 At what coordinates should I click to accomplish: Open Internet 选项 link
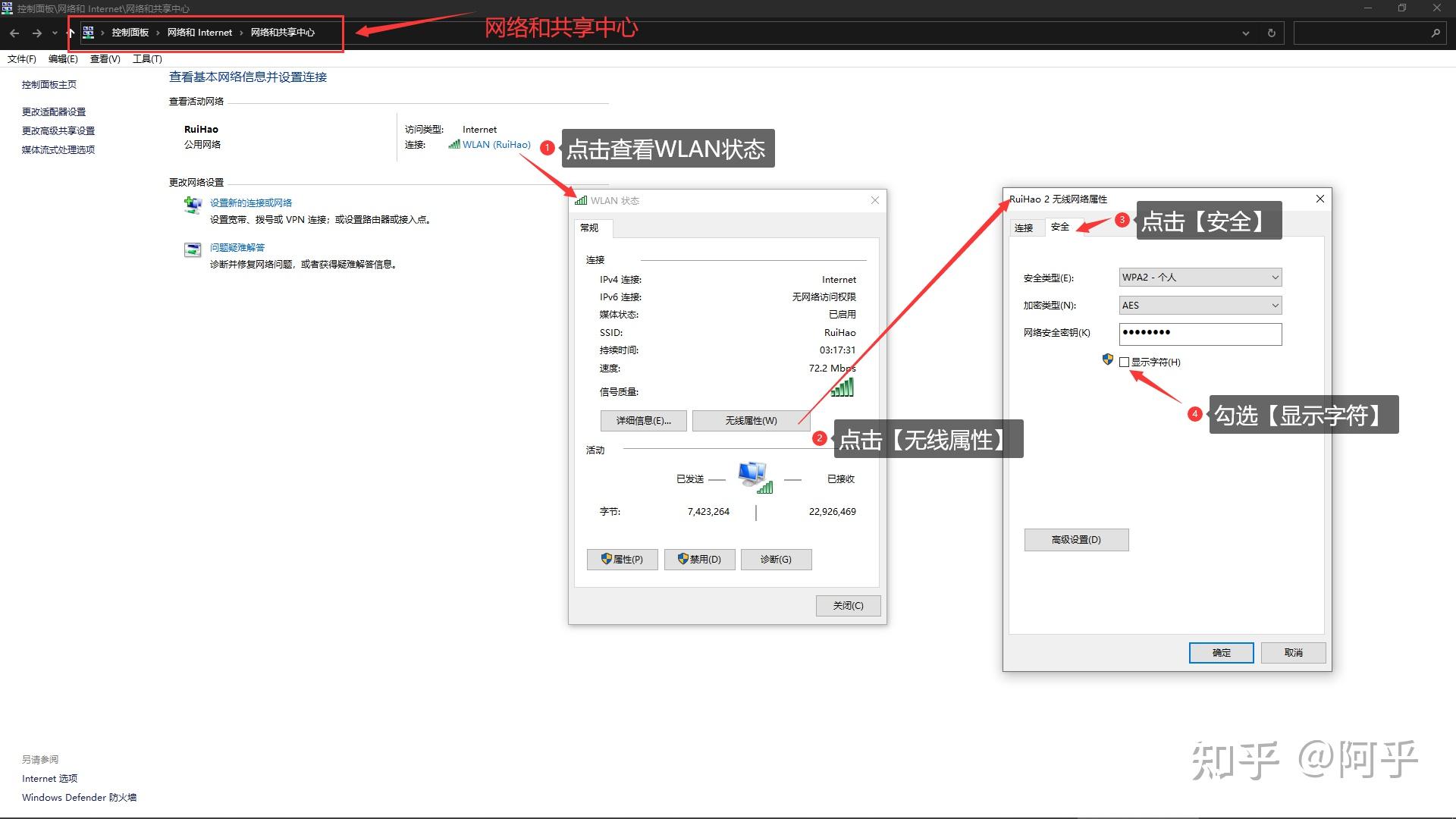click(50, 779)
